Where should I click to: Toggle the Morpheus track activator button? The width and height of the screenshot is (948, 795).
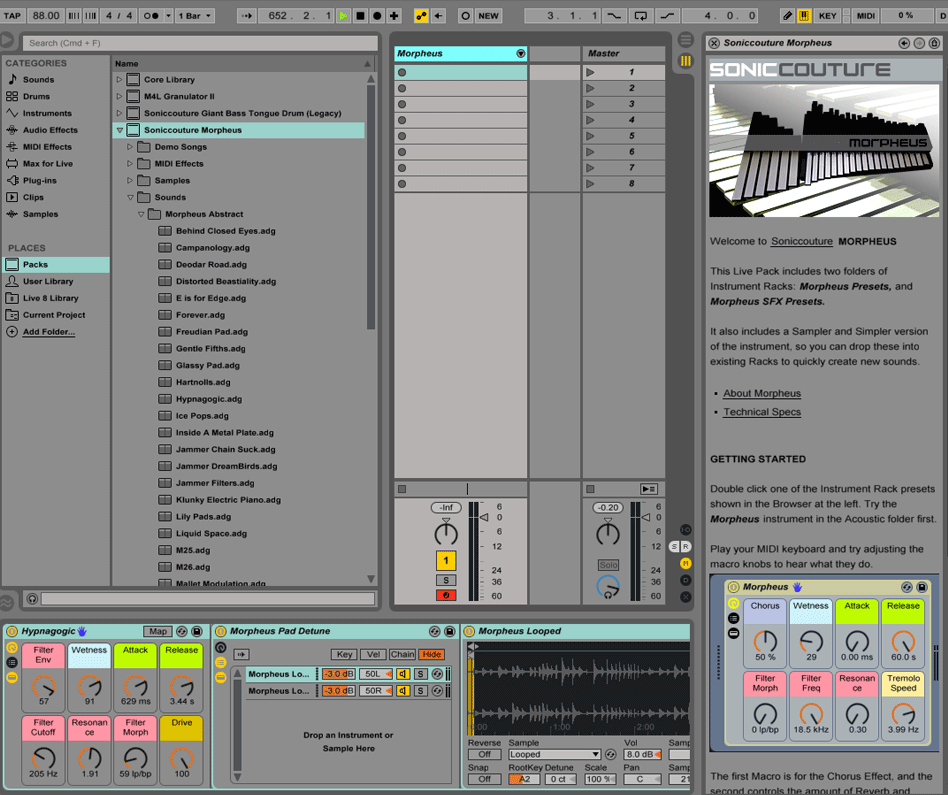(x=446, y=560)
